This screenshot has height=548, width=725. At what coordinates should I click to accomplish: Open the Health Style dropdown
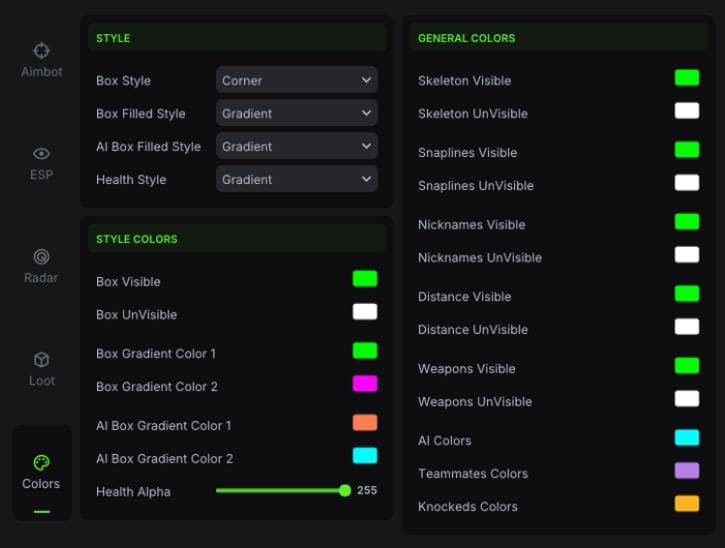(296, 179)
